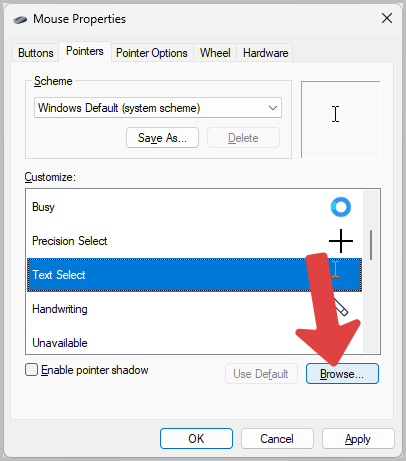Click the Save As button
406x461 pixels.
[x=162, y=138]
